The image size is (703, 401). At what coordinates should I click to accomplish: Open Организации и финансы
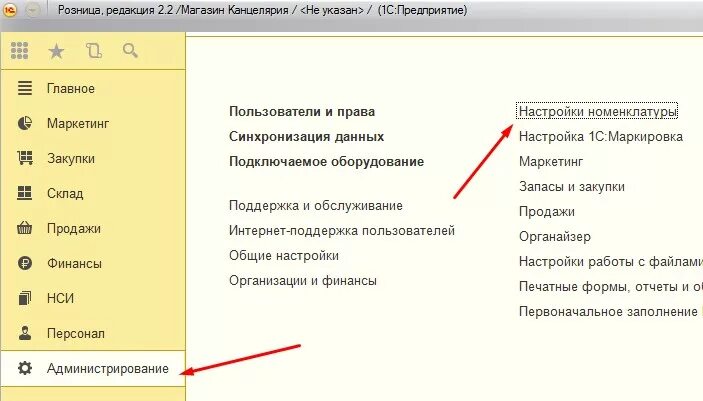click(303, 281)
